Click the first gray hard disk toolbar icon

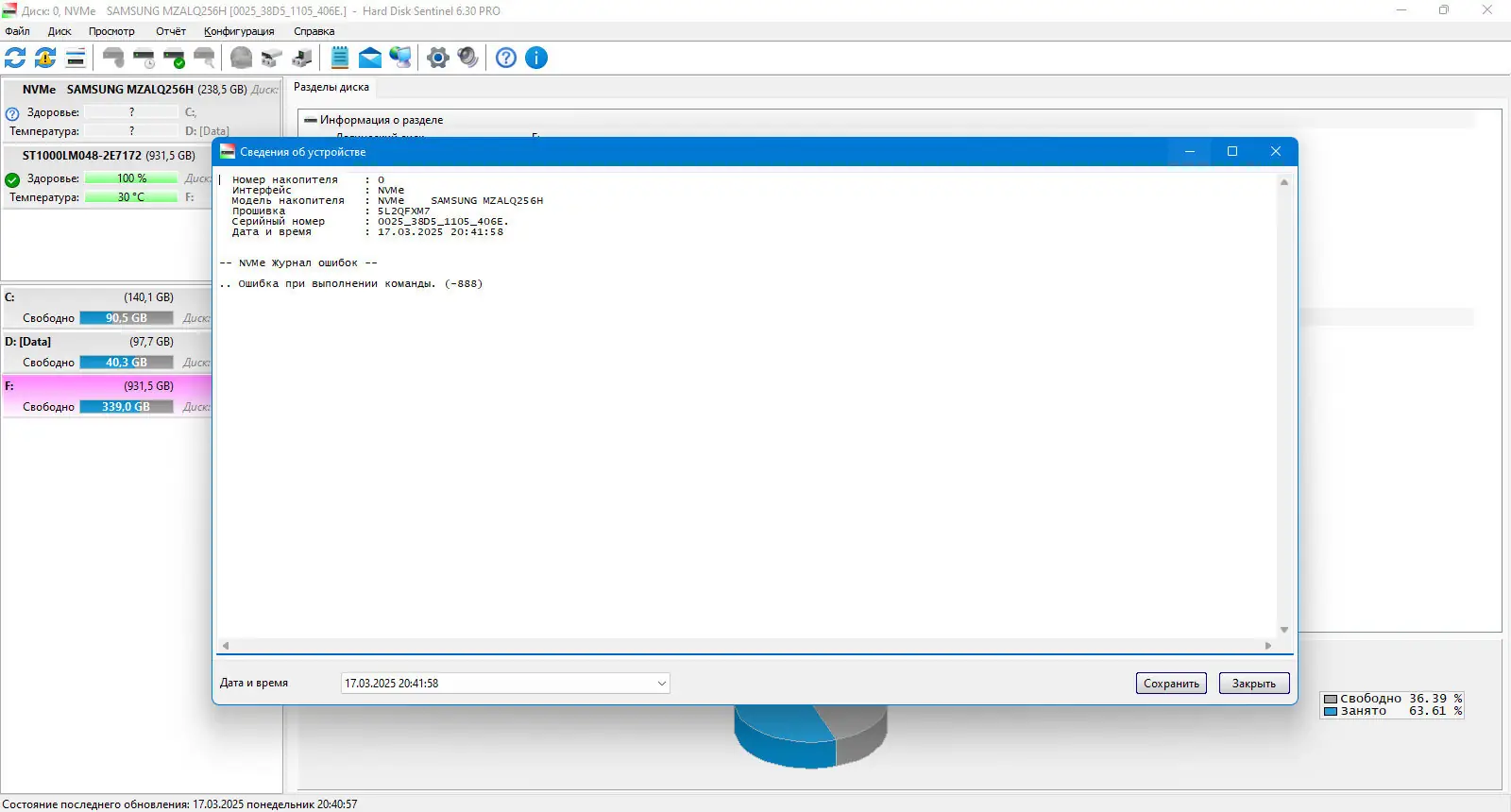[x=113, y=58]
